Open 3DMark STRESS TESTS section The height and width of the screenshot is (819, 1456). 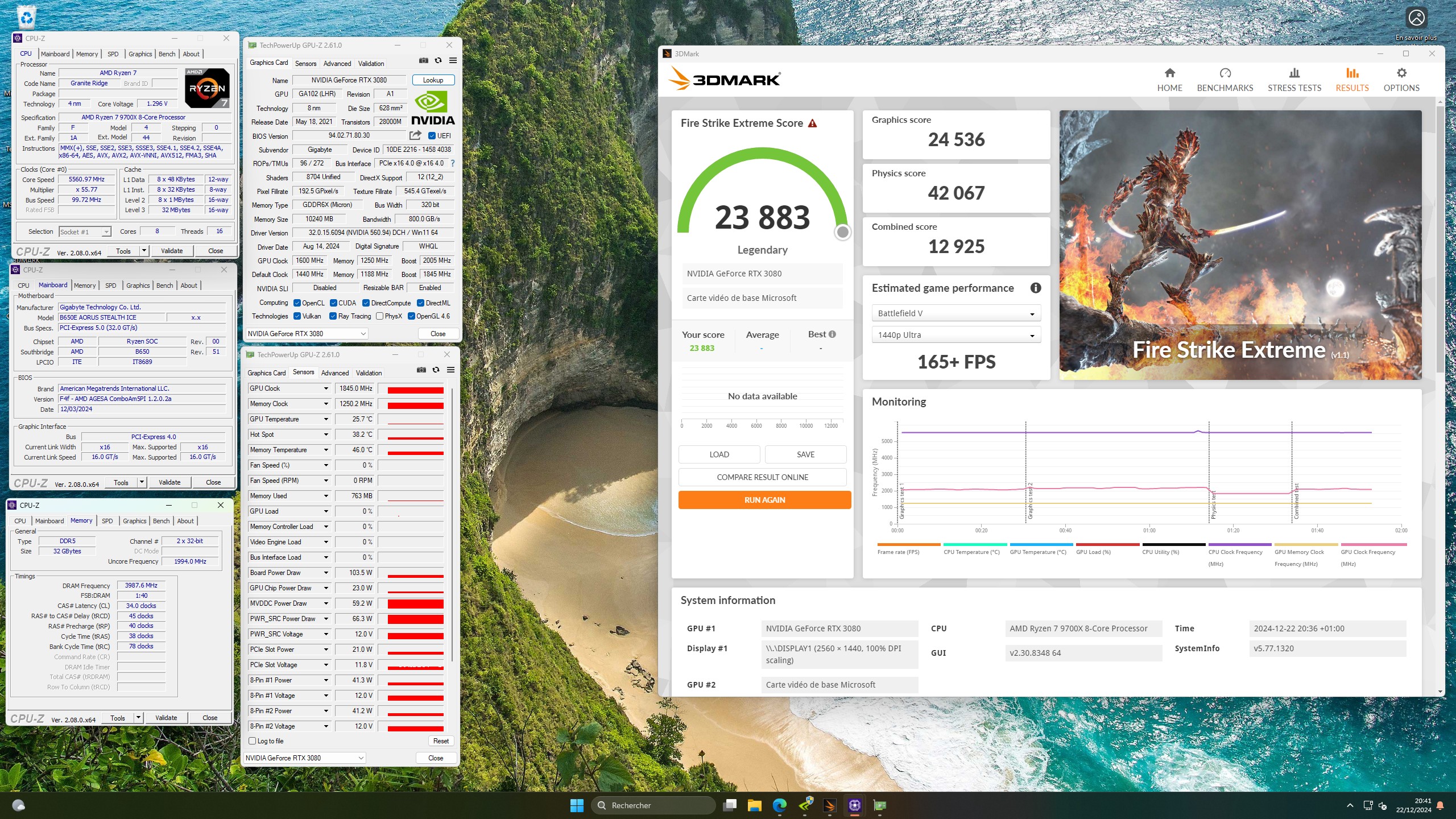[x=1294, y=80]
